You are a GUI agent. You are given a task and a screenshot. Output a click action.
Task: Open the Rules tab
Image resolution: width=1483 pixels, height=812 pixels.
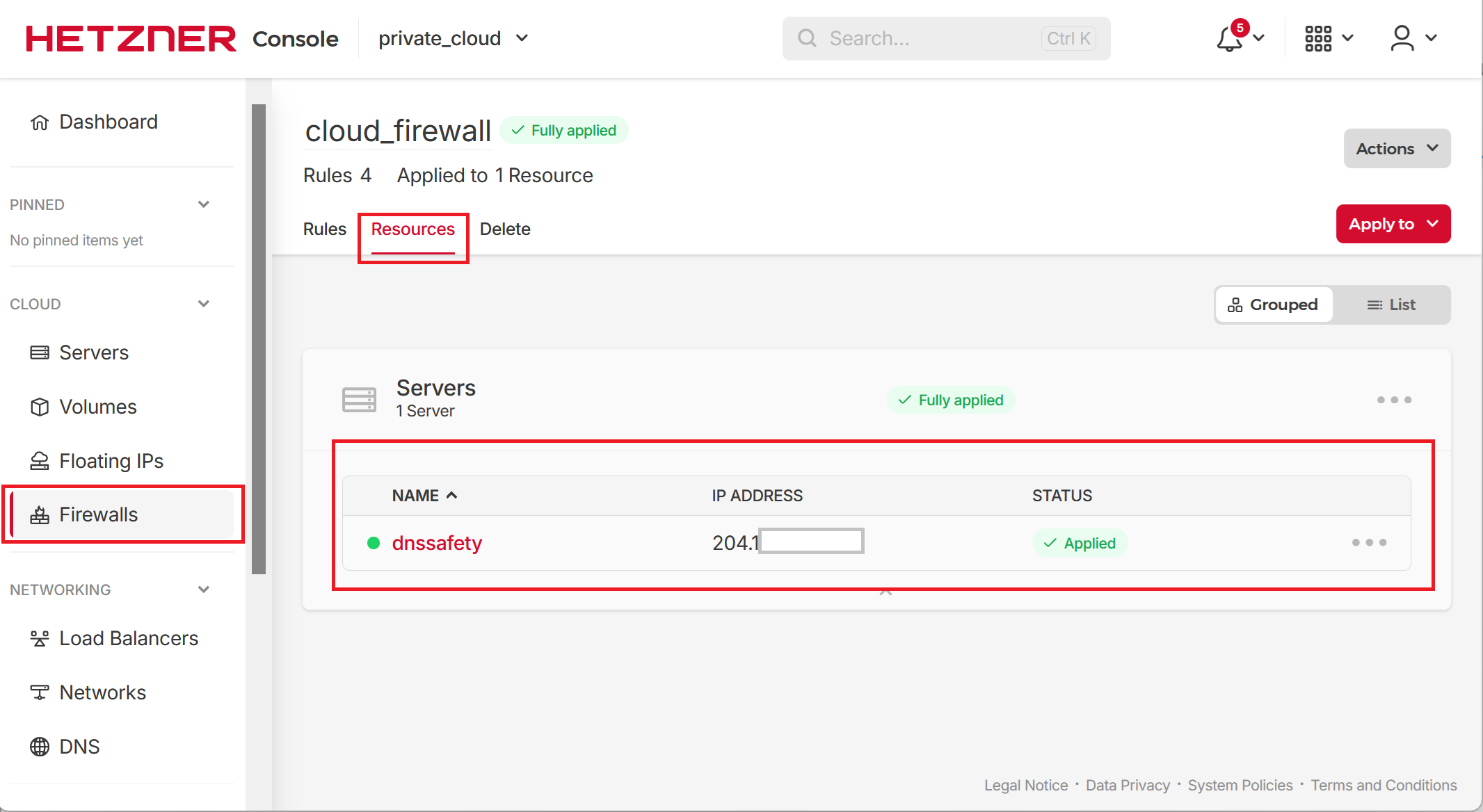pos(324,229)
